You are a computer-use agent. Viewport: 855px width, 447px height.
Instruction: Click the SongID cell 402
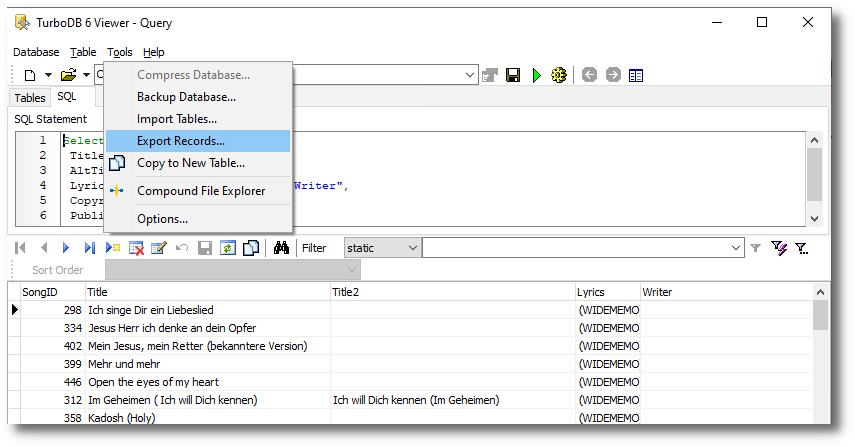click(53, 346)
